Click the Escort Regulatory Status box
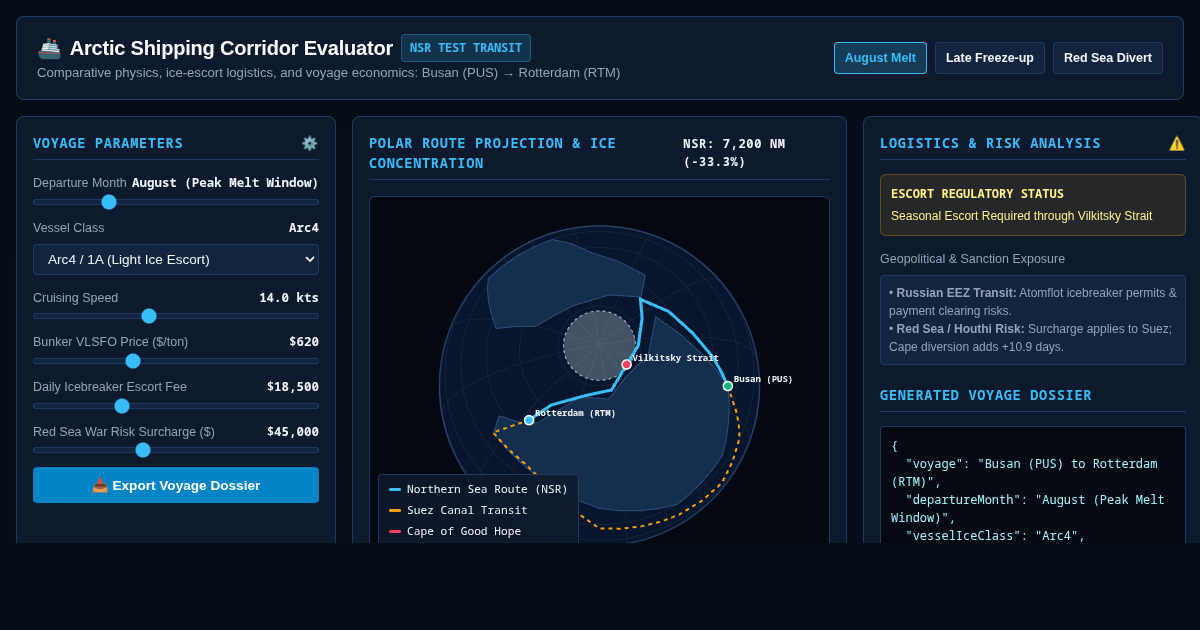 point(1033,205)
